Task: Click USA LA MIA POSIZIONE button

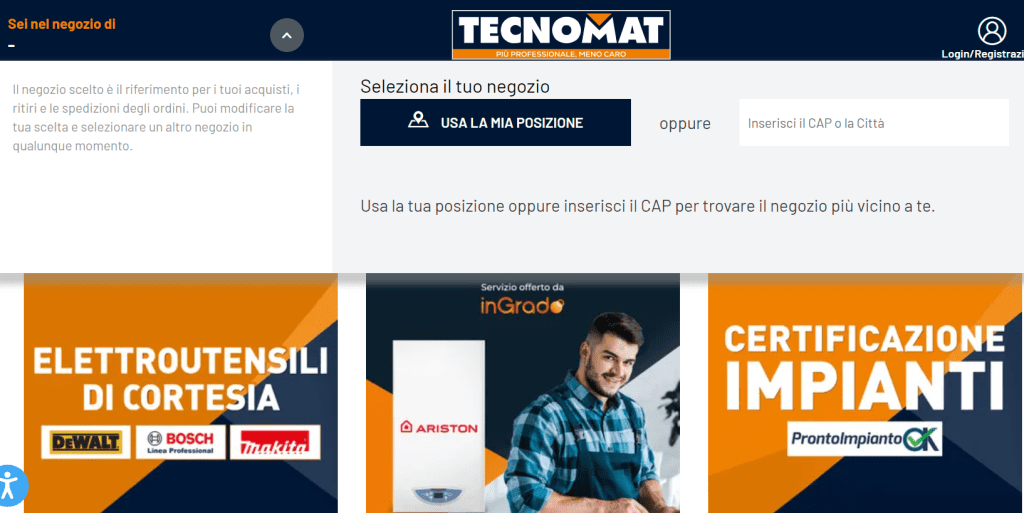Action: point(495,123)
